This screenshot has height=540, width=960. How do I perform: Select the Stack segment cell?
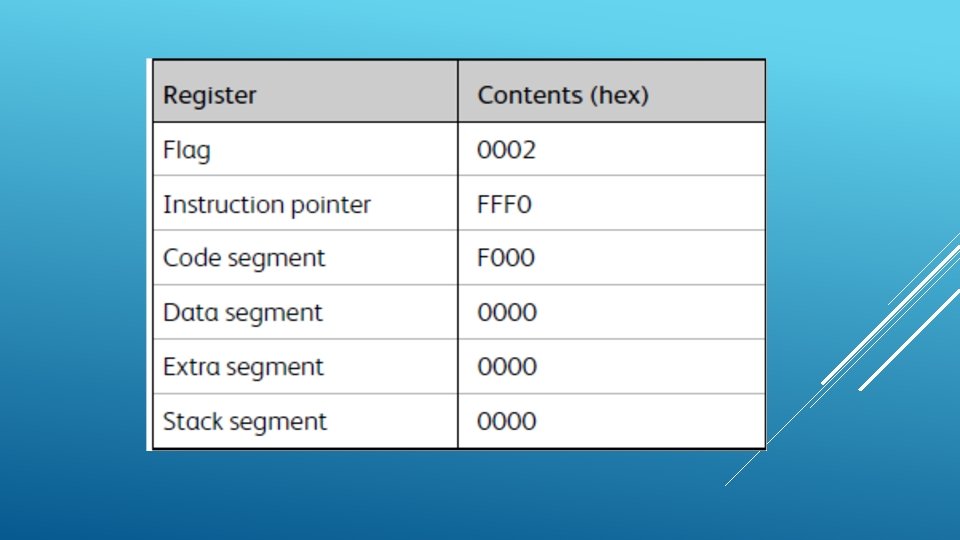click(305, 421)
